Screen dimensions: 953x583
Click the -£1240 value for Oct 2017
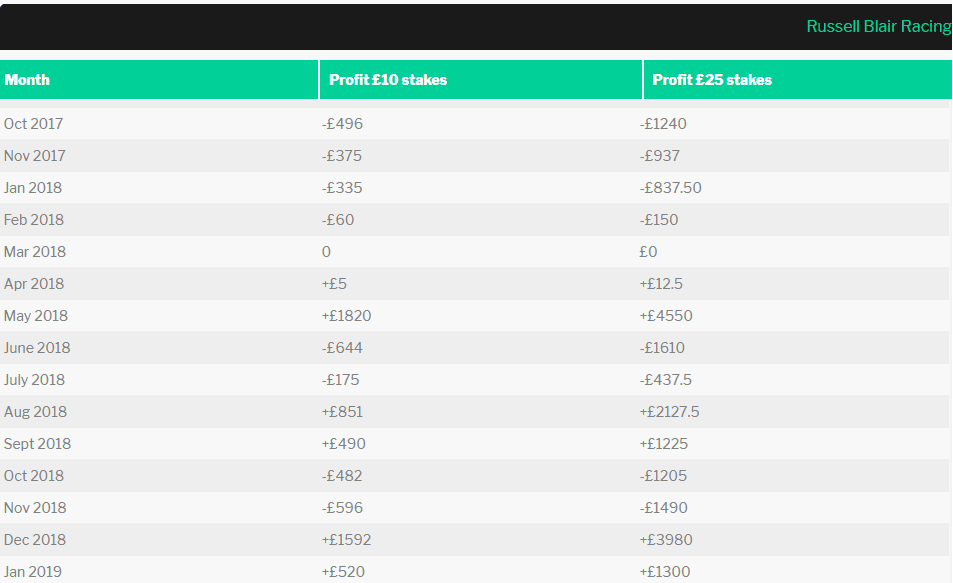click(x=663, y=124)
